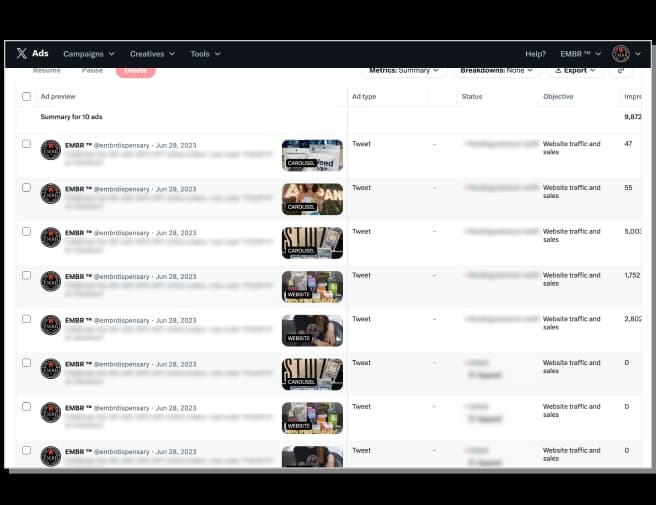Sort by Status column header

472,97
